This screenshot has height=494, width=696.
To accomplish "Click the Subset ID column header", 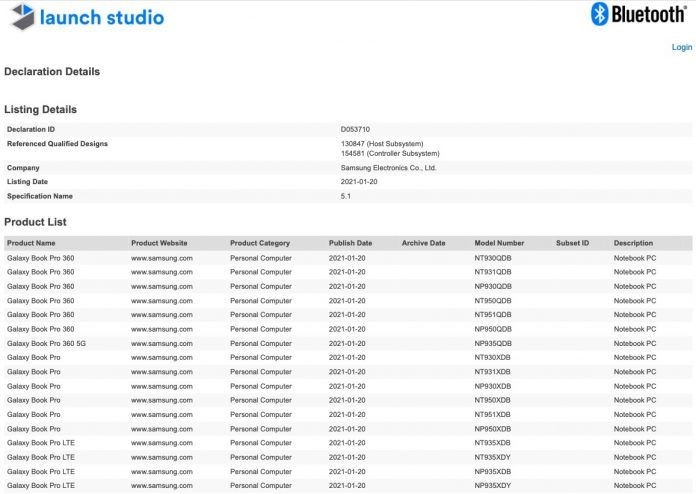I will (572, 243).
